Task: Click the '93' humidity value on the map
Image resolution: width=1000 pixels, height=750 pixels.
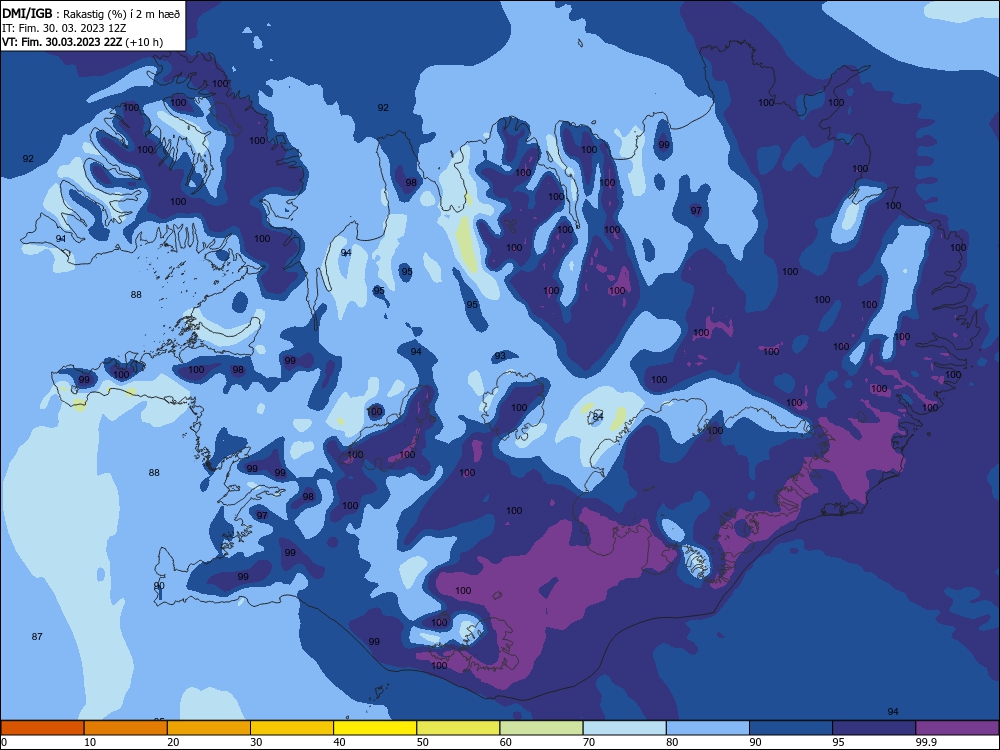Action: click(x=500, y=356)
